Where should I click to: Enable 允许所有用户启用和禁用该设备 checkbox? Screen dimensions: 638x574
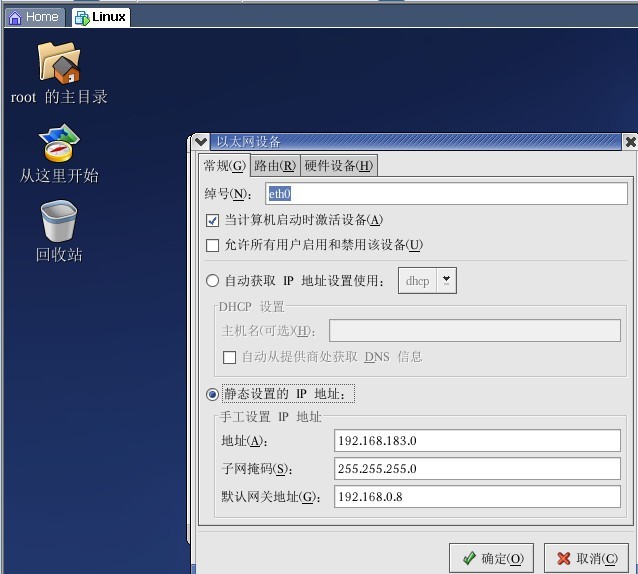click(x=212, y=245)
